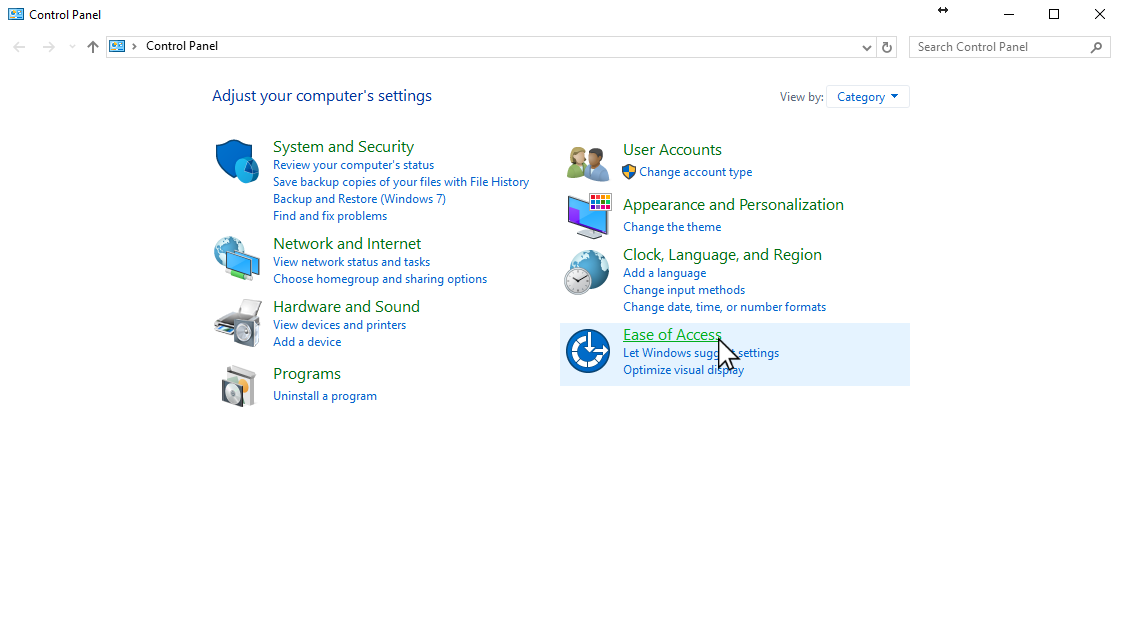Open Change account type link
This screenshot has width=1123, height=632.
point(695,172)
